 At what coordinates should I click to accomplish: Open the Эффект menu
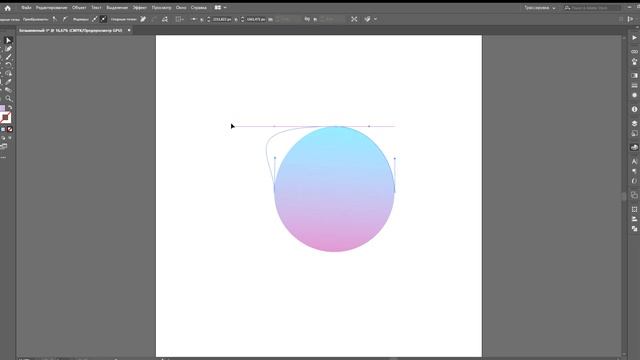(x=140, y=8)
